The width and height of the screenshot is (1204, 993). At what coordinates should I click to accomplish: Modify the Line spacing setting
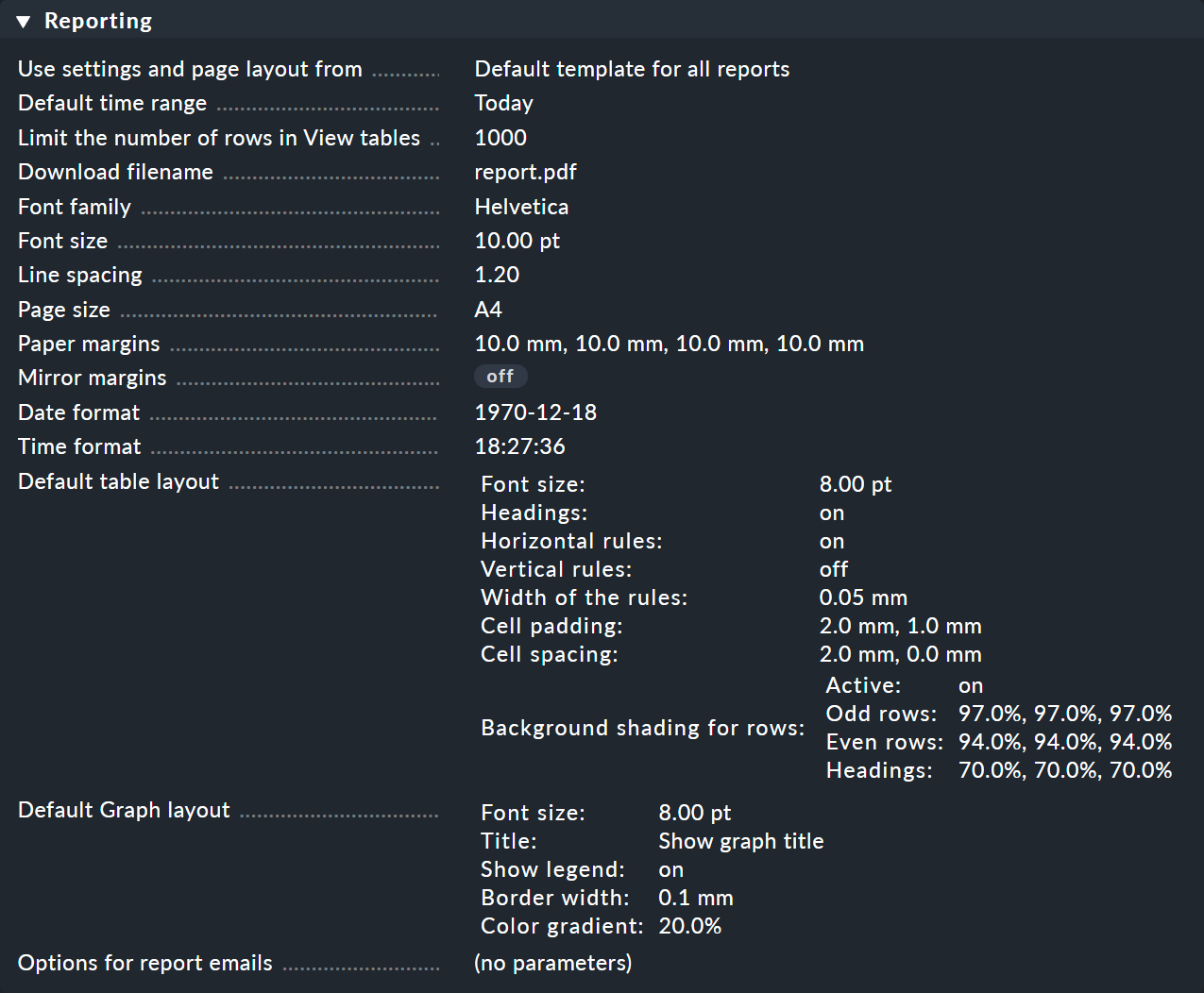tap(79, 275)
